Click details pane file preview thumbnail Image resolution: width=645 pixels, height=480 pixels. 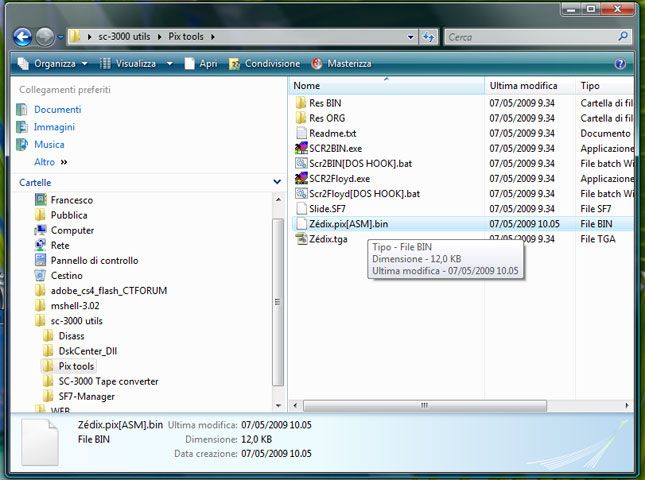(x=39, y=442)
